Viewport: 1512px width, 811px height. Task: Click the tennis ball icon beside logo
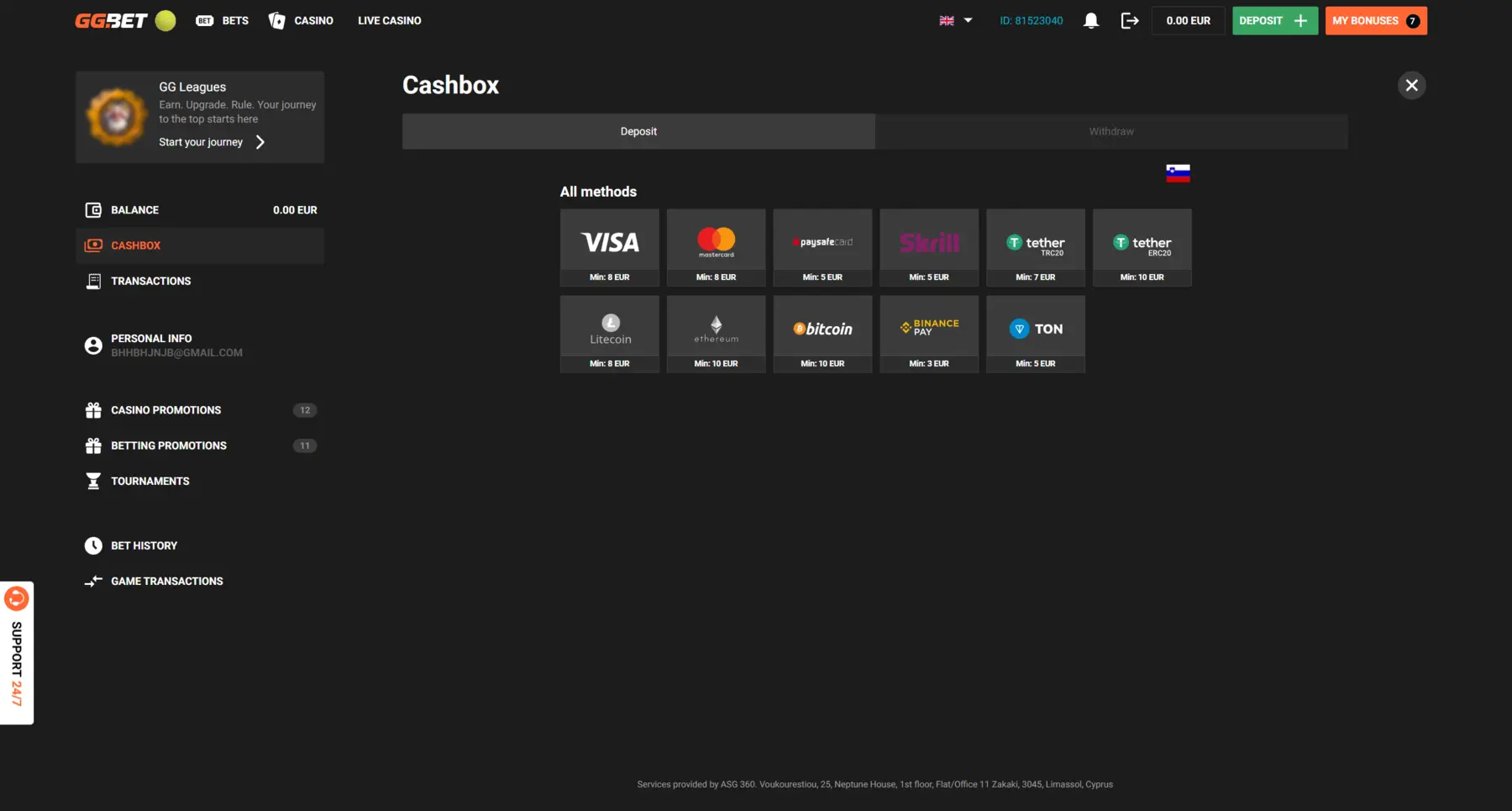pyautogui.click(x=165, y=21)
